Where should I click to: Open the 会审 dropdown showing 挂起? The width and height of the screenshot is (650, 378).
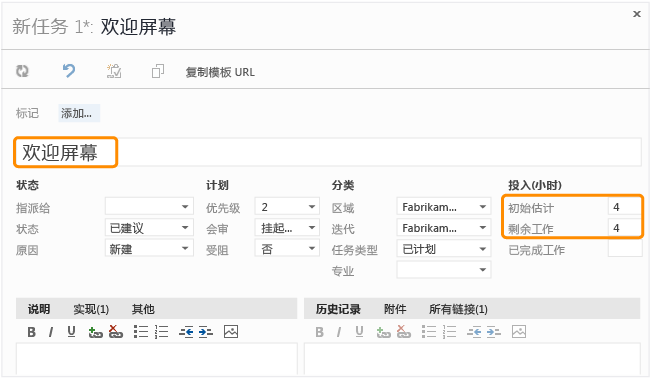pyautogui.click(x=287, y=228)
